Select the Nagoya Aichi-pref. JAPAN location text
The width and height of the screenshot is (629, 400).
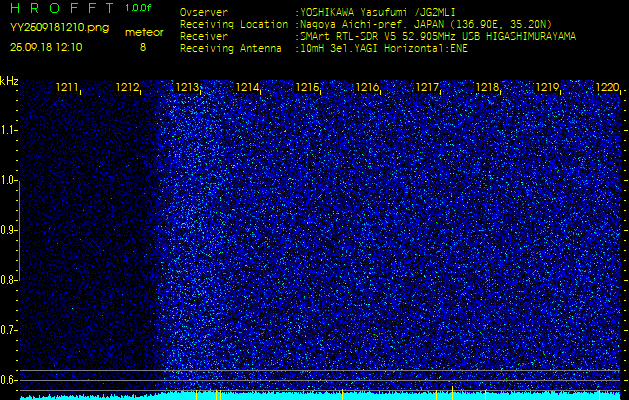click(x=424, y=24)
